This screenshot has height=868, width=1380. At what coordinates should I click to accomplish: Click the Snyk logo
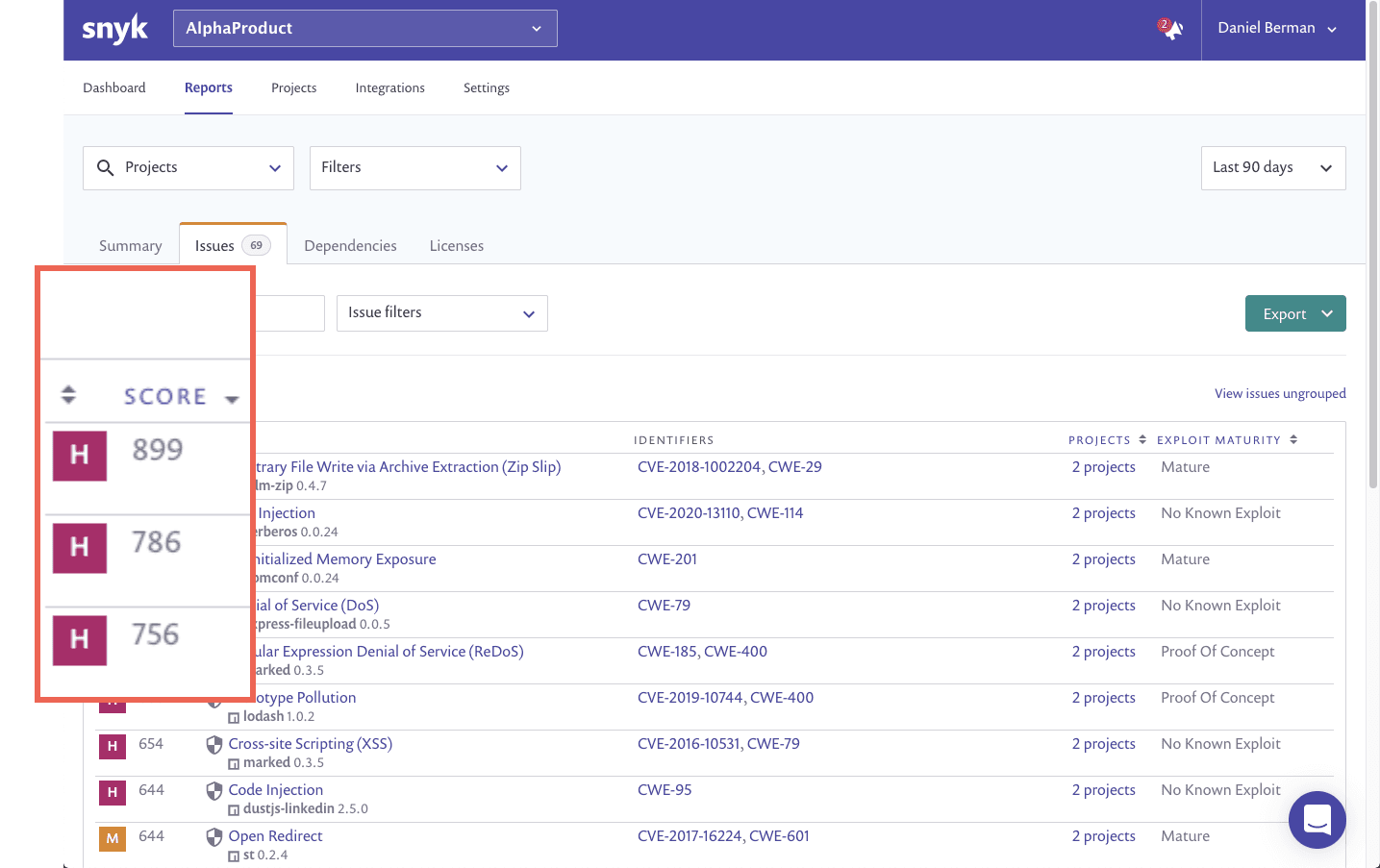[114, 29]
